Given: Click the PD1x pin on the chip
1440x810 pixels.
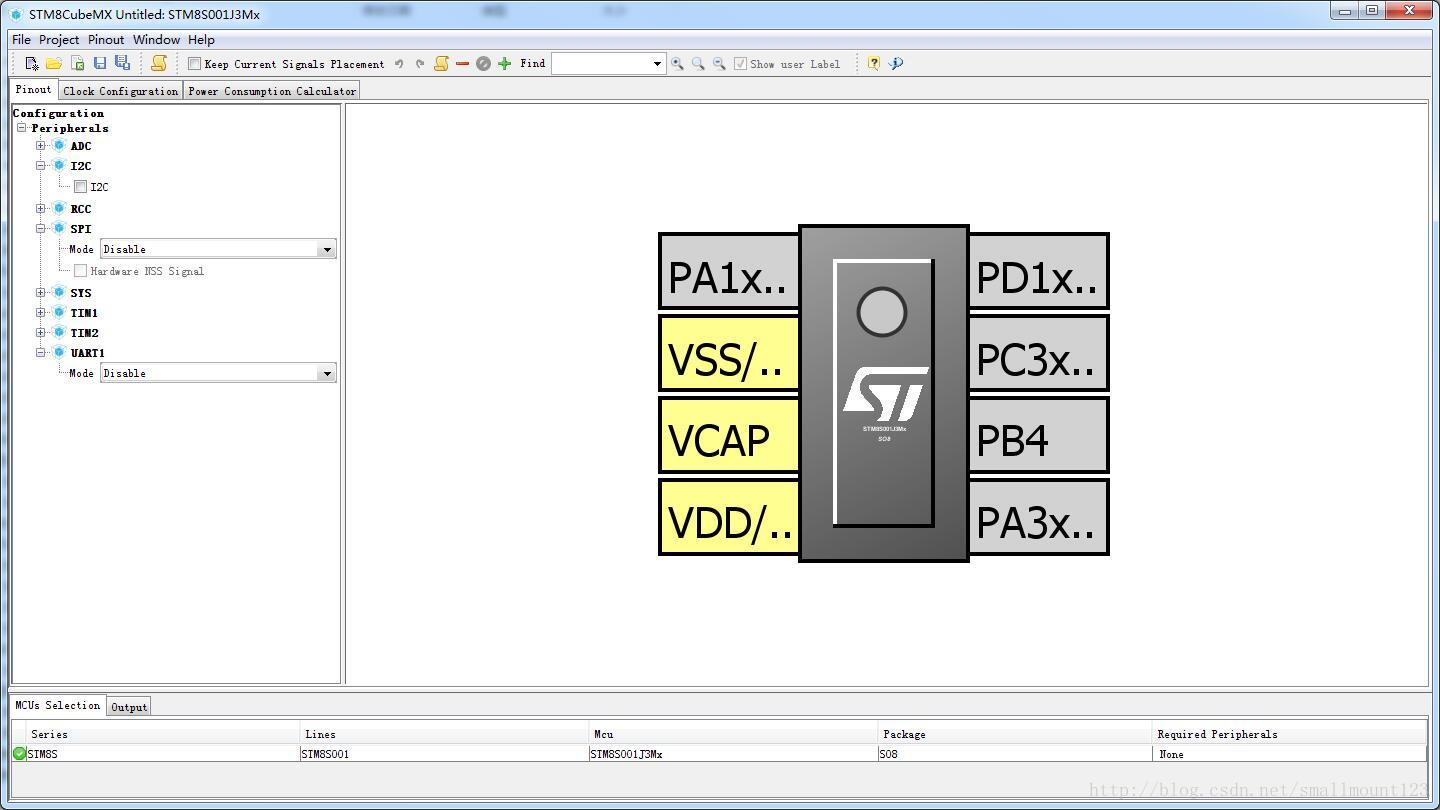Looking at the screenshot, I should 1039,271.
